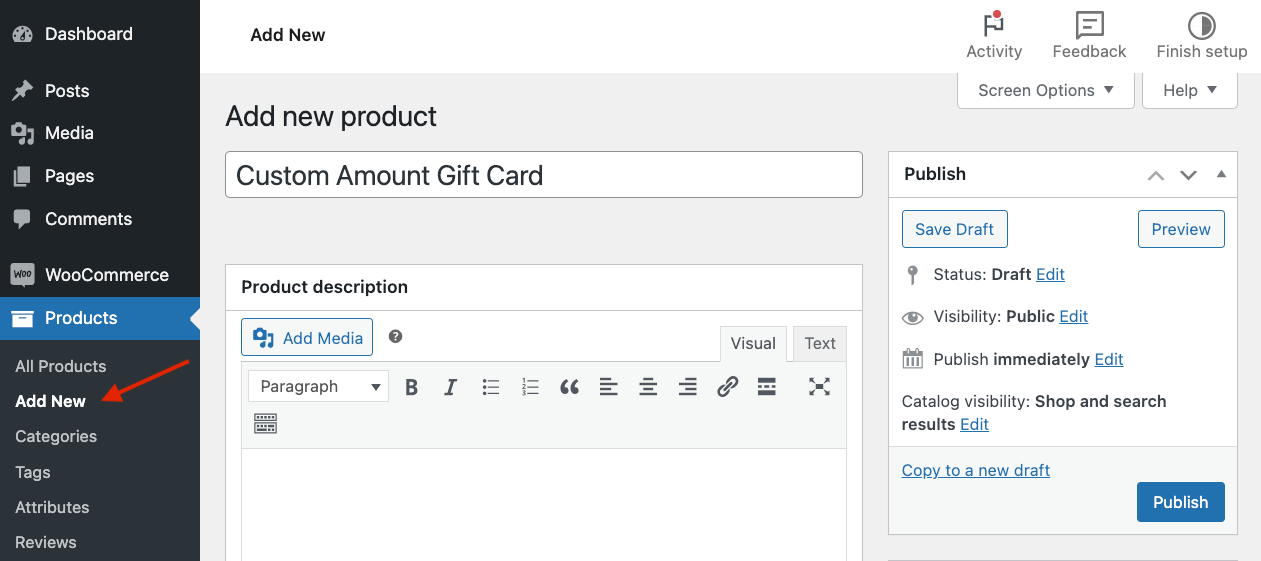Insert a numbered list

pyautogui.click(x=530, y=387)
